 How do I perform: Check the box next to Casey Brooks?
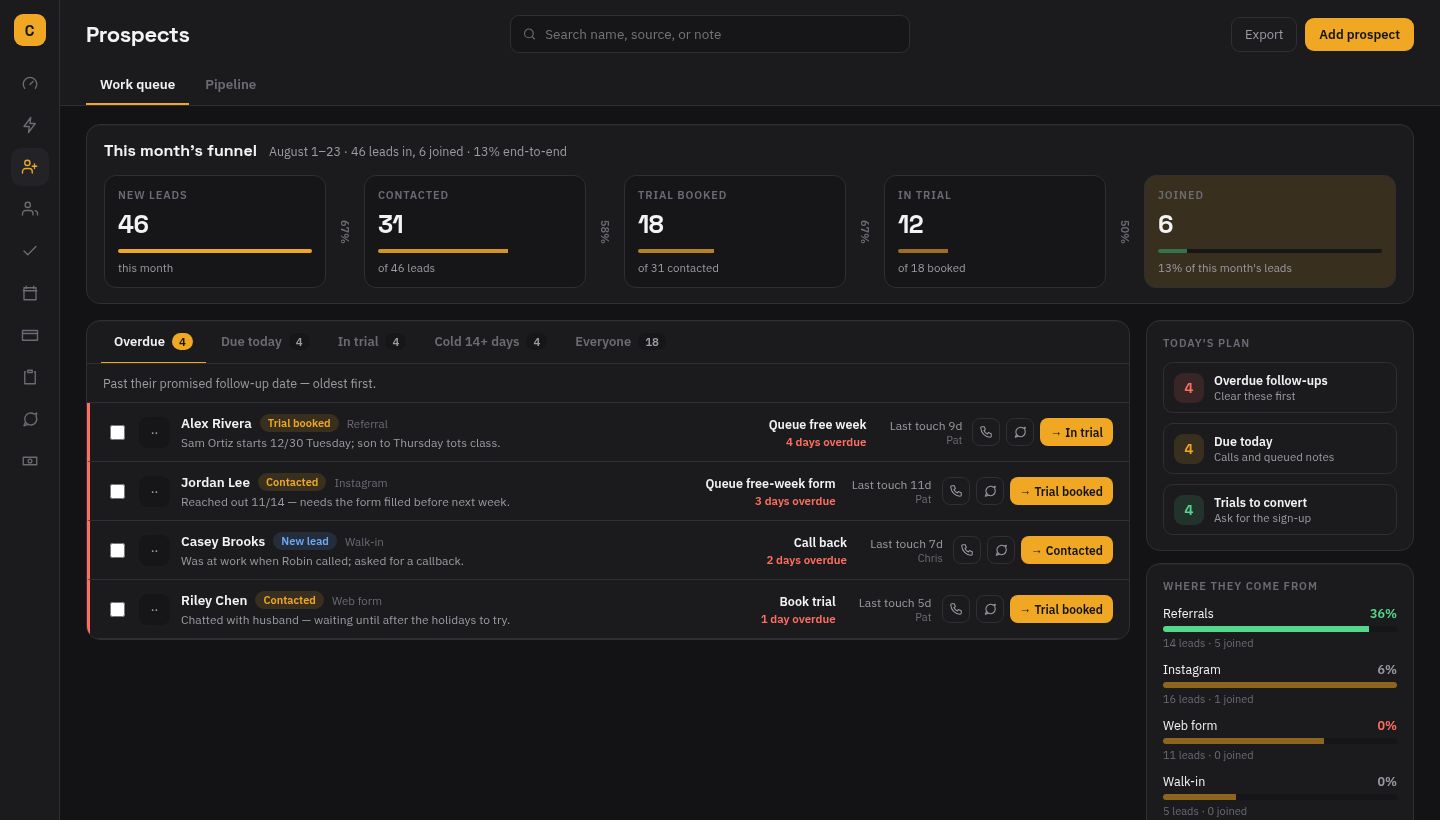coord(117,550)
